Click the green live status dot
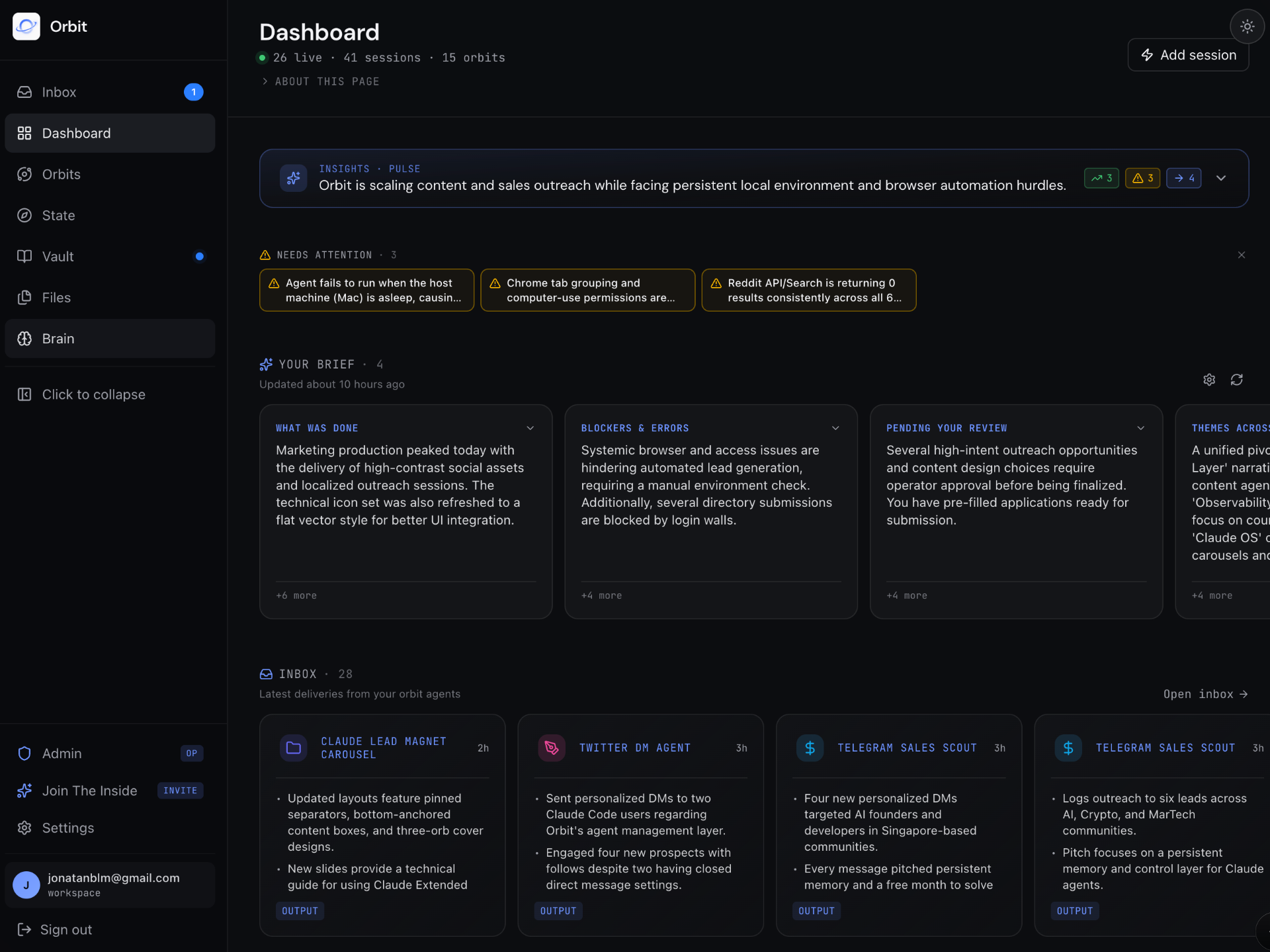The width and height of the screenshot is (1270, 952). pyautogui.click(x=262, y=58)
